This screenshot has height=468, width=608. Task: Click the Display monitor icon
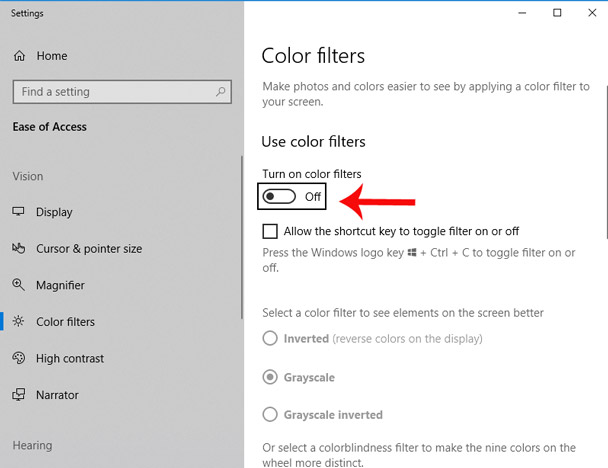coord(19,212)
